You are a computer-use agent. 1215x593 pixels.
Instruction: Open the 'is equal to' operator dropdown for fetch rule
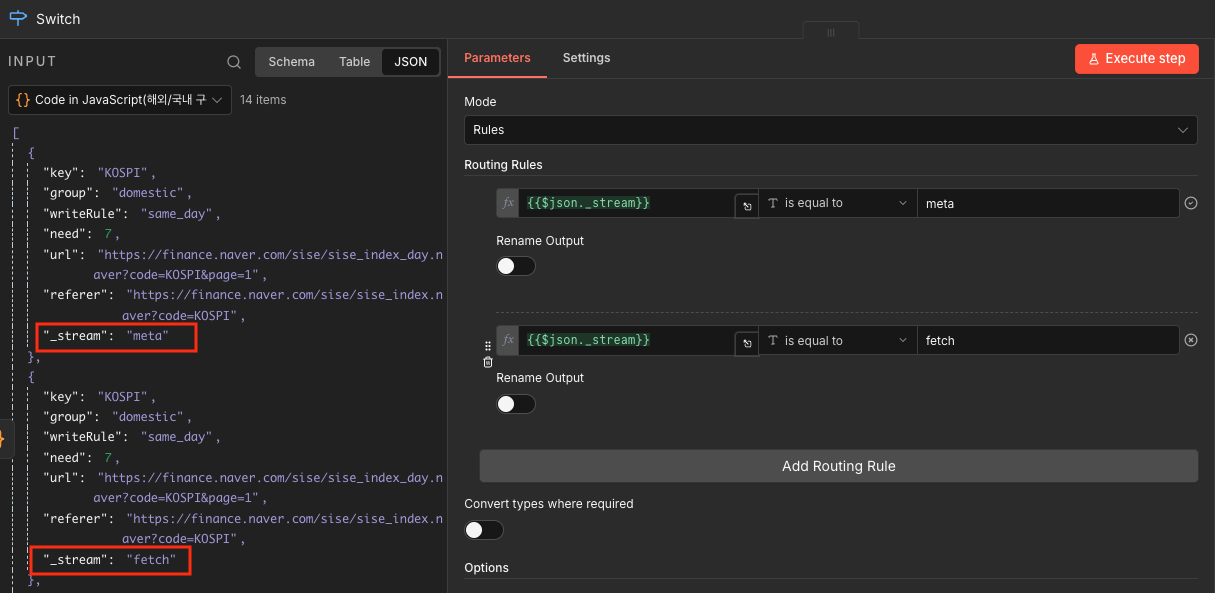click(x=838, y=340)
